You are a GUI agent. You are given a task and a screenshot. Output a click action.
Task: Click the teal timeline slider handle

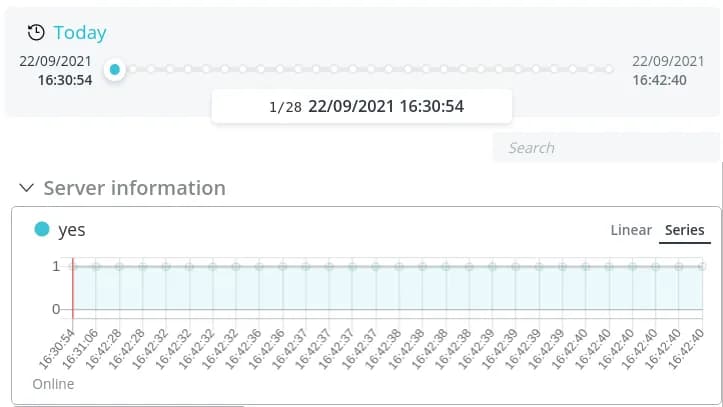[x=115, y=70]
